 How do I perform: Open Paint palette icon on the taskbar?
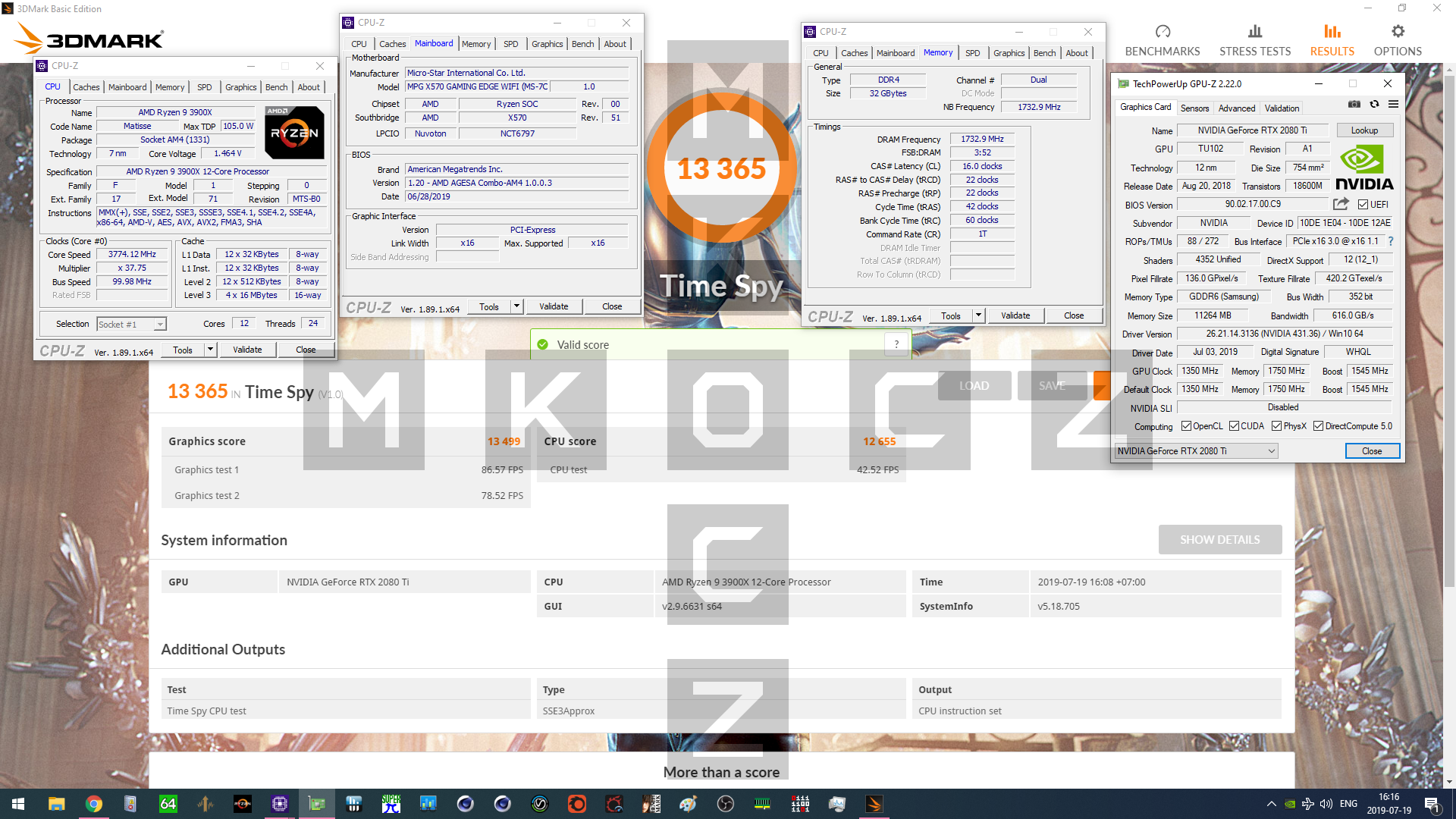[x=688, y=804]
